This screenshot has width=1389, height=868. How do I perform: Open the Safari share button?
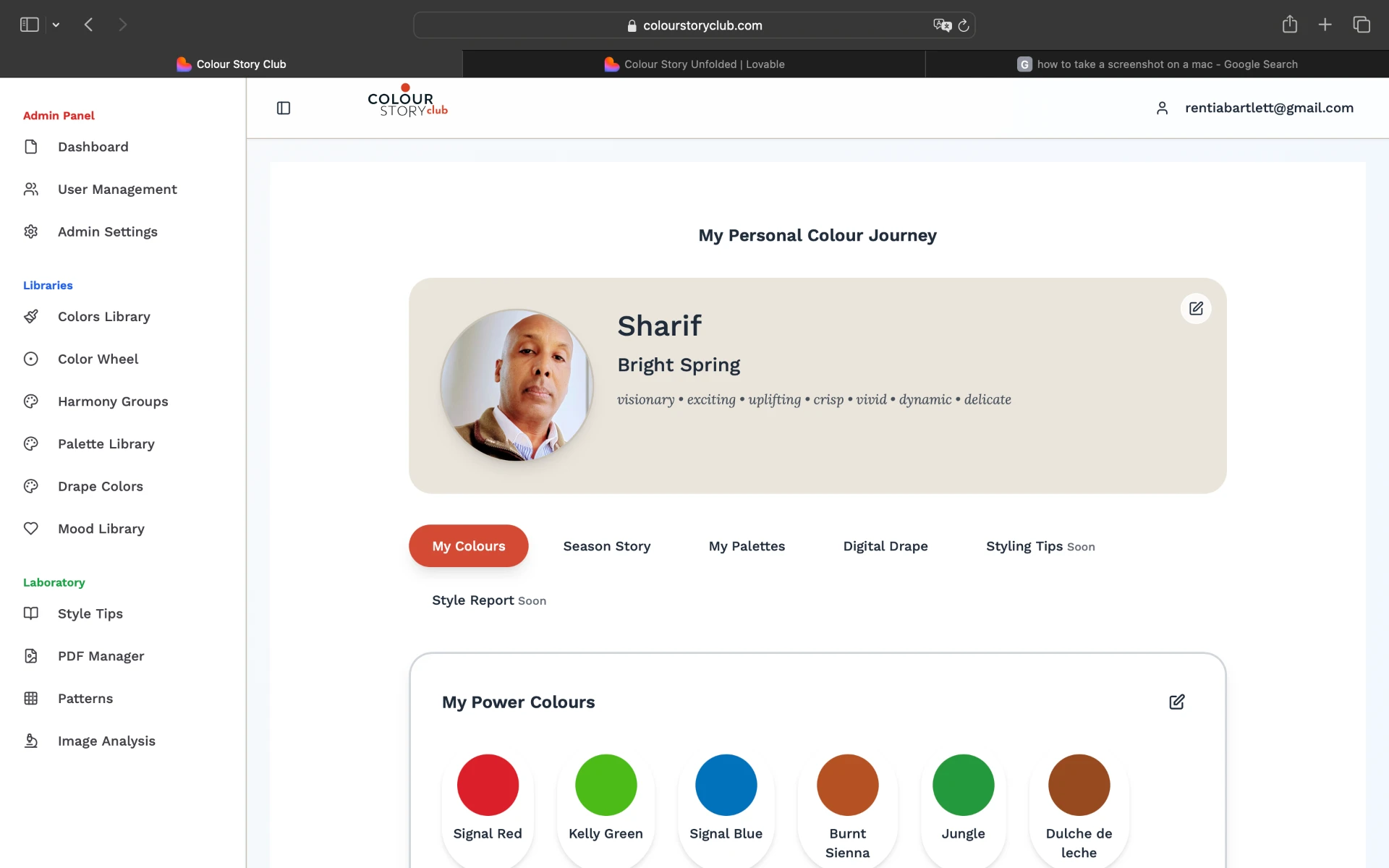click(x=1290, y=25)
